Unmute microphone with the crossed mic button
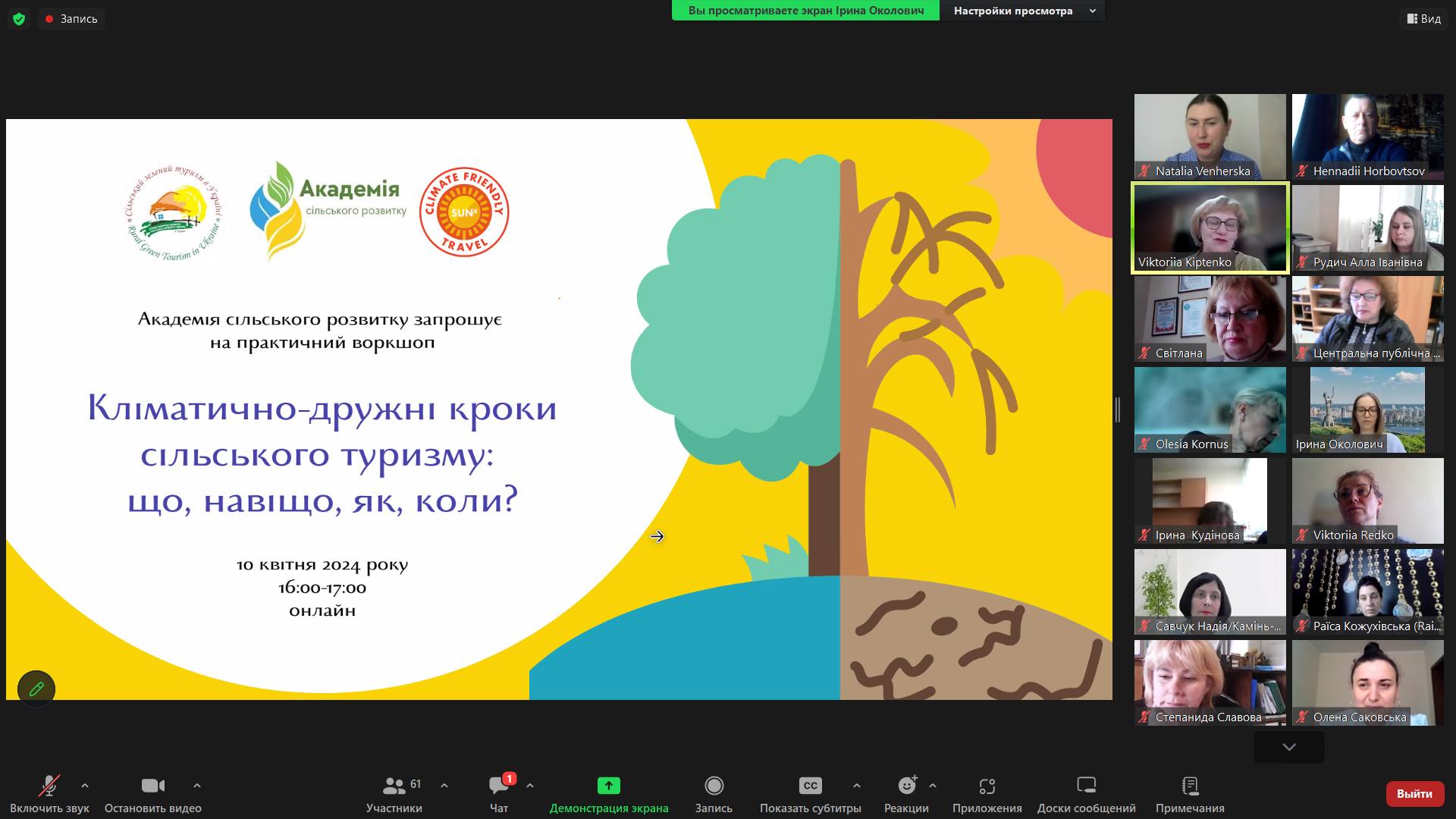 [x=49, y=786]
